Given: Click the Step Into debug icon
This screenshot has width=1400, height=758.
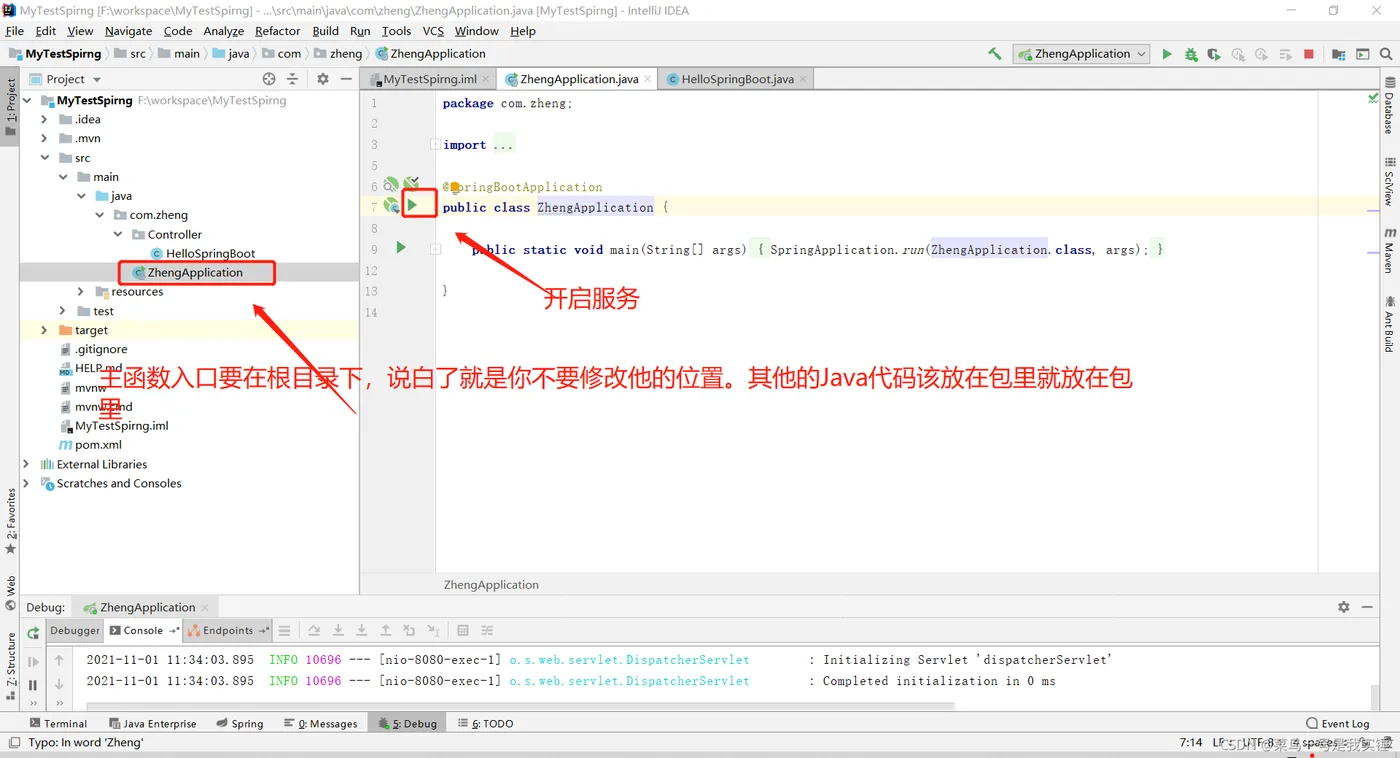Looking at the screenshot, I should [338, 630].
